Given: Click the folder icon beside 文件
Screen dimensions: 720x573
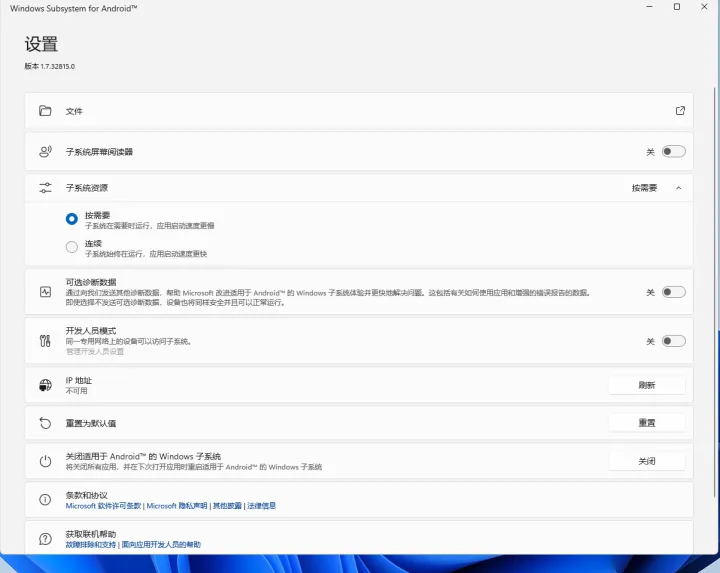Looking at the screenshot, I should pyautogui.click(x=45, y=111).
